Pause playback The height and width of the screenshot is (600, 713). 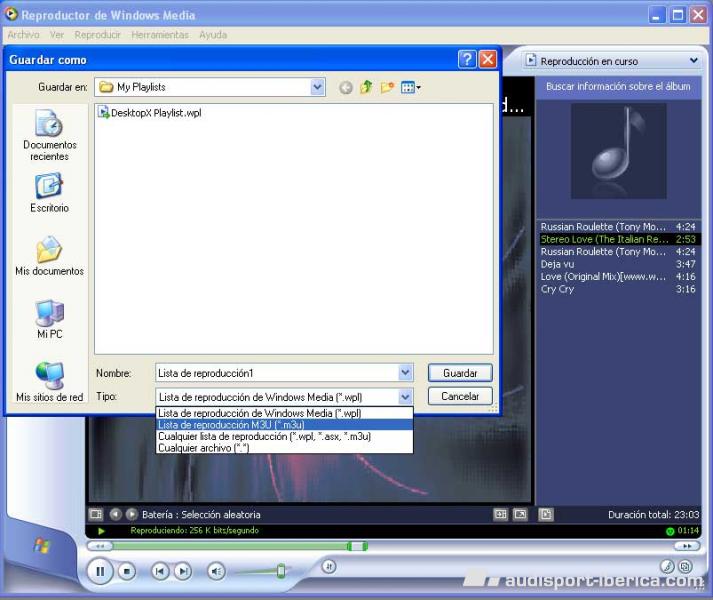point(100,571)
